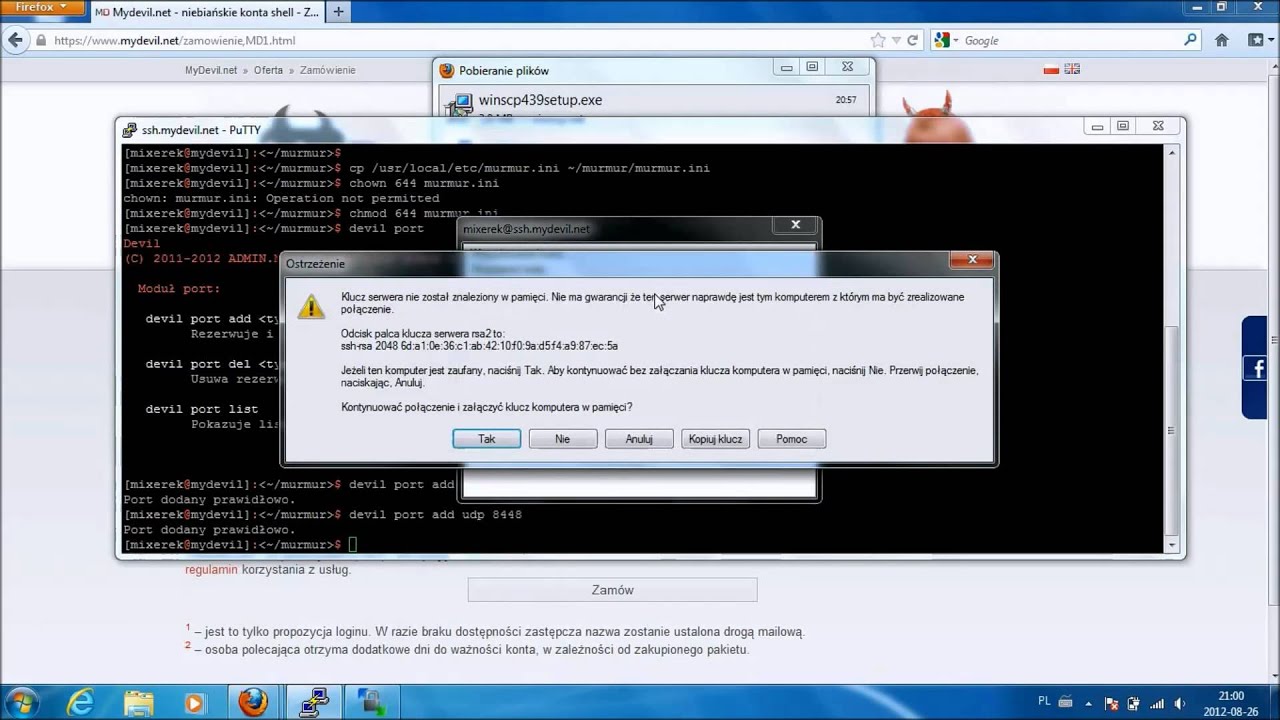Click the Oferta breadcrumb link
Screen dimensions: 1280x720
[268, 70]
